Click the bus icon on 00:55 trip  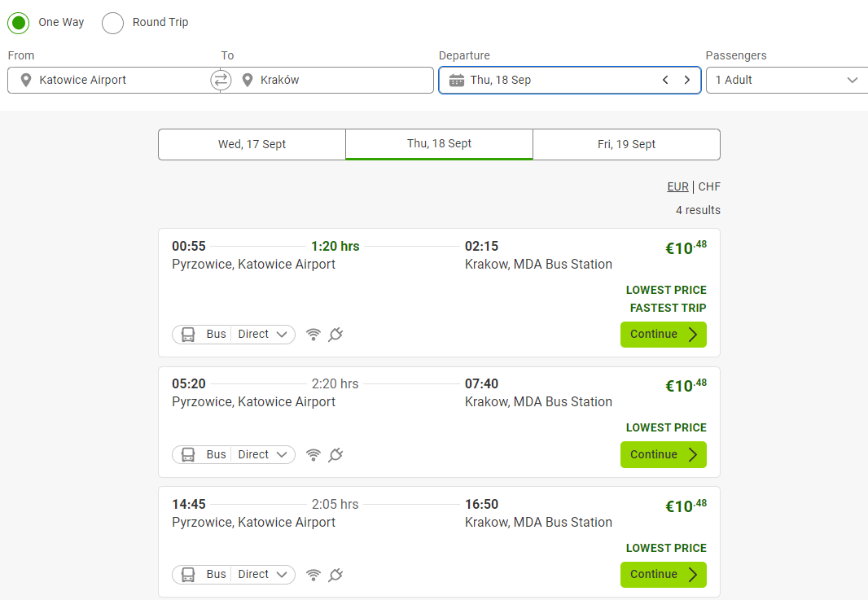click(188, 334)
